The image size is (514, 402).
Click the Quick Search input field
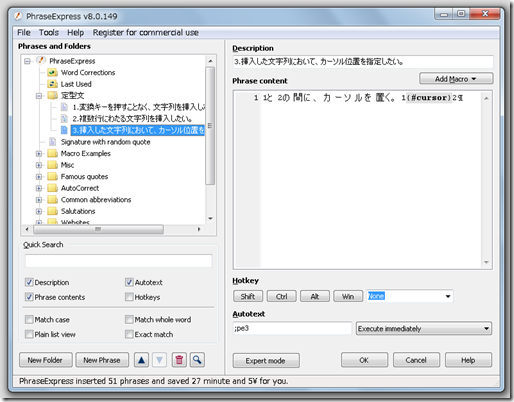[119, 261]
